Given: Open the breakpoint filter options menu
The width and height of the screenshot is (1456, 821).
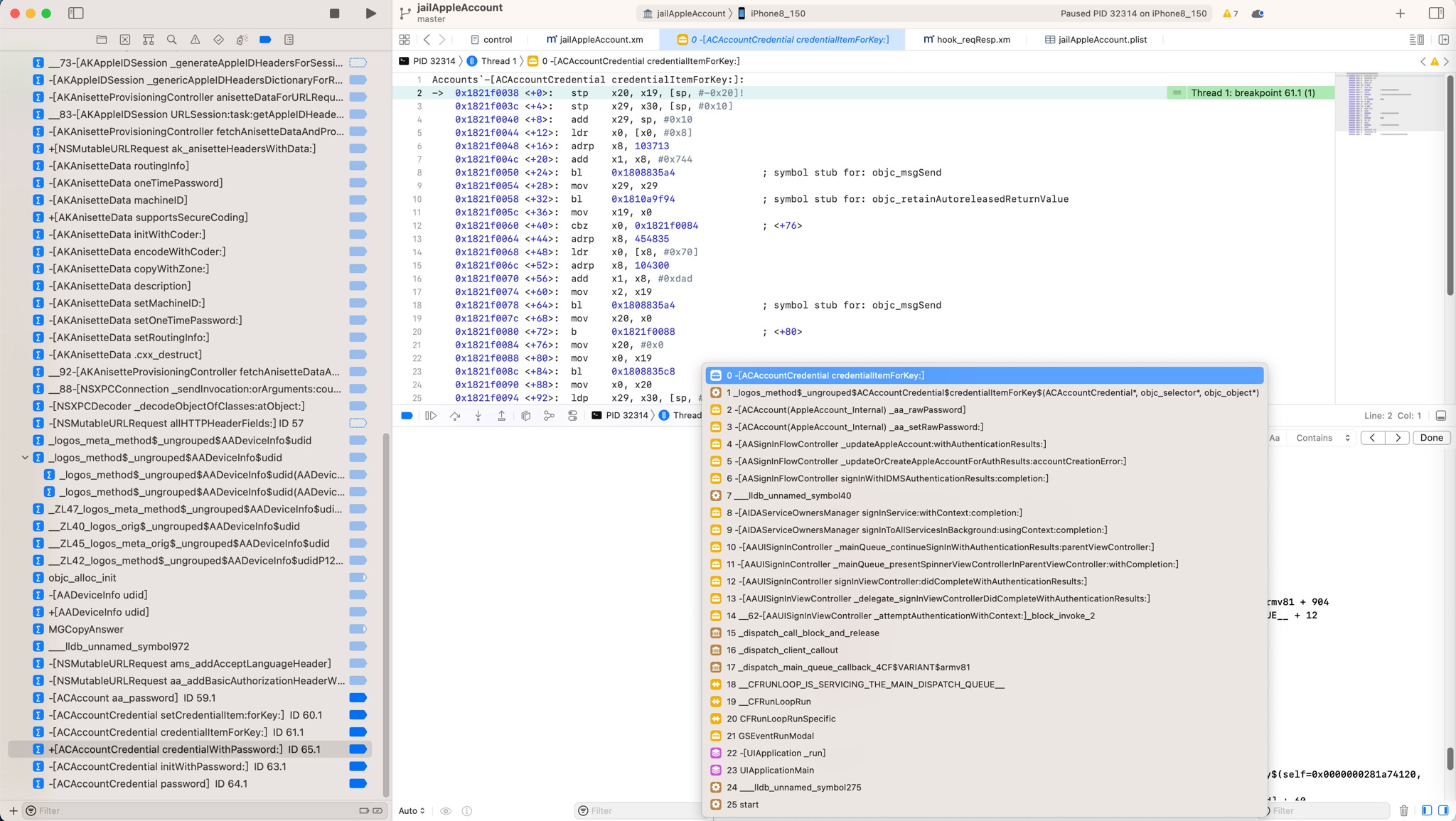Looking at the screenshot, I should tap(31, 810).
